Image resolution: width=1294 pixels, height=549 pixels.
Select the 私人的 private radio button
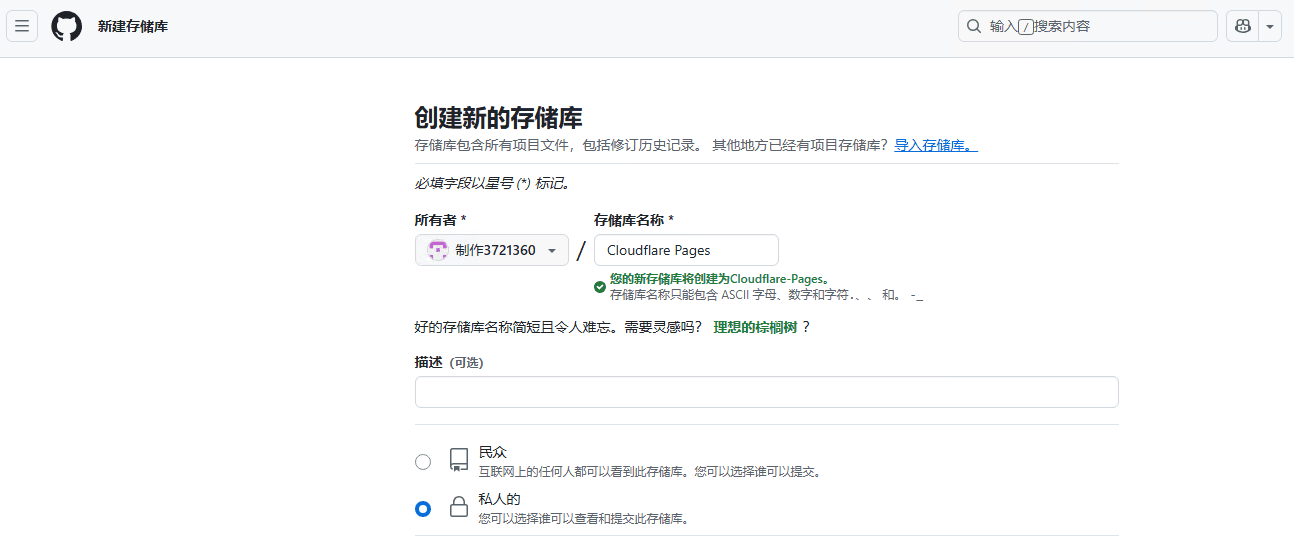tap(423, 509)
